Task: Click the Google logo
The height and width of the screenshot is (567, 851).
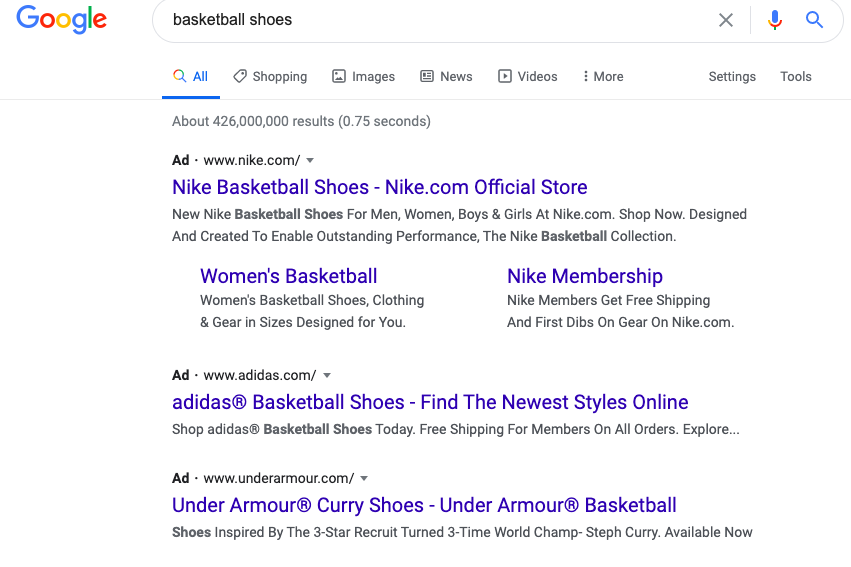Action: point(61,21)
